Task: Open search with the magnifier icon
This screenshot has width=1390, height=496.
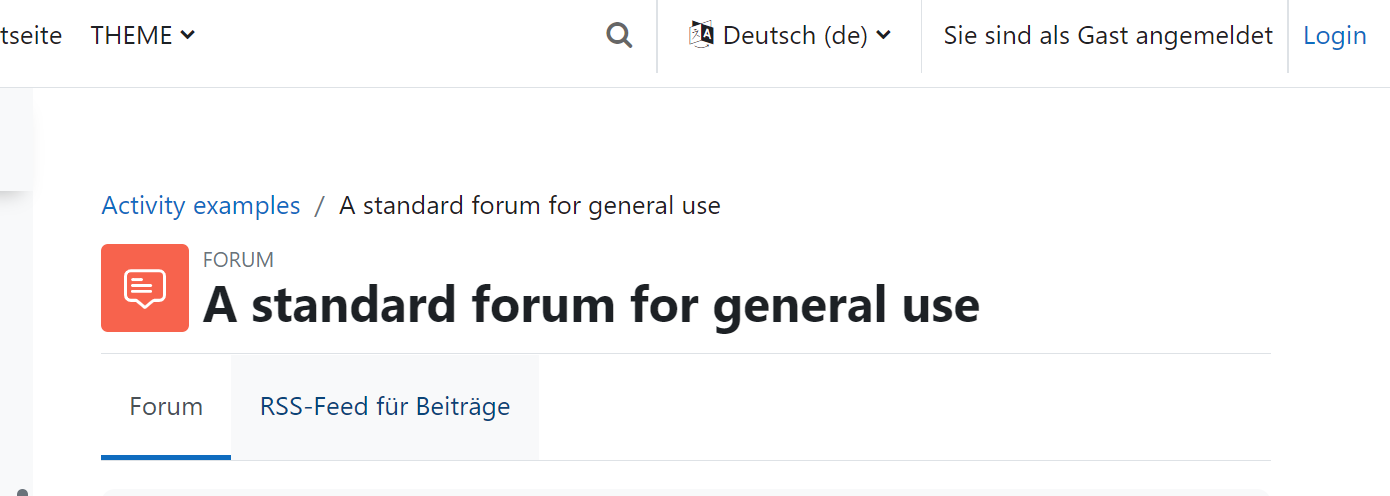Action: coord(619,36)
